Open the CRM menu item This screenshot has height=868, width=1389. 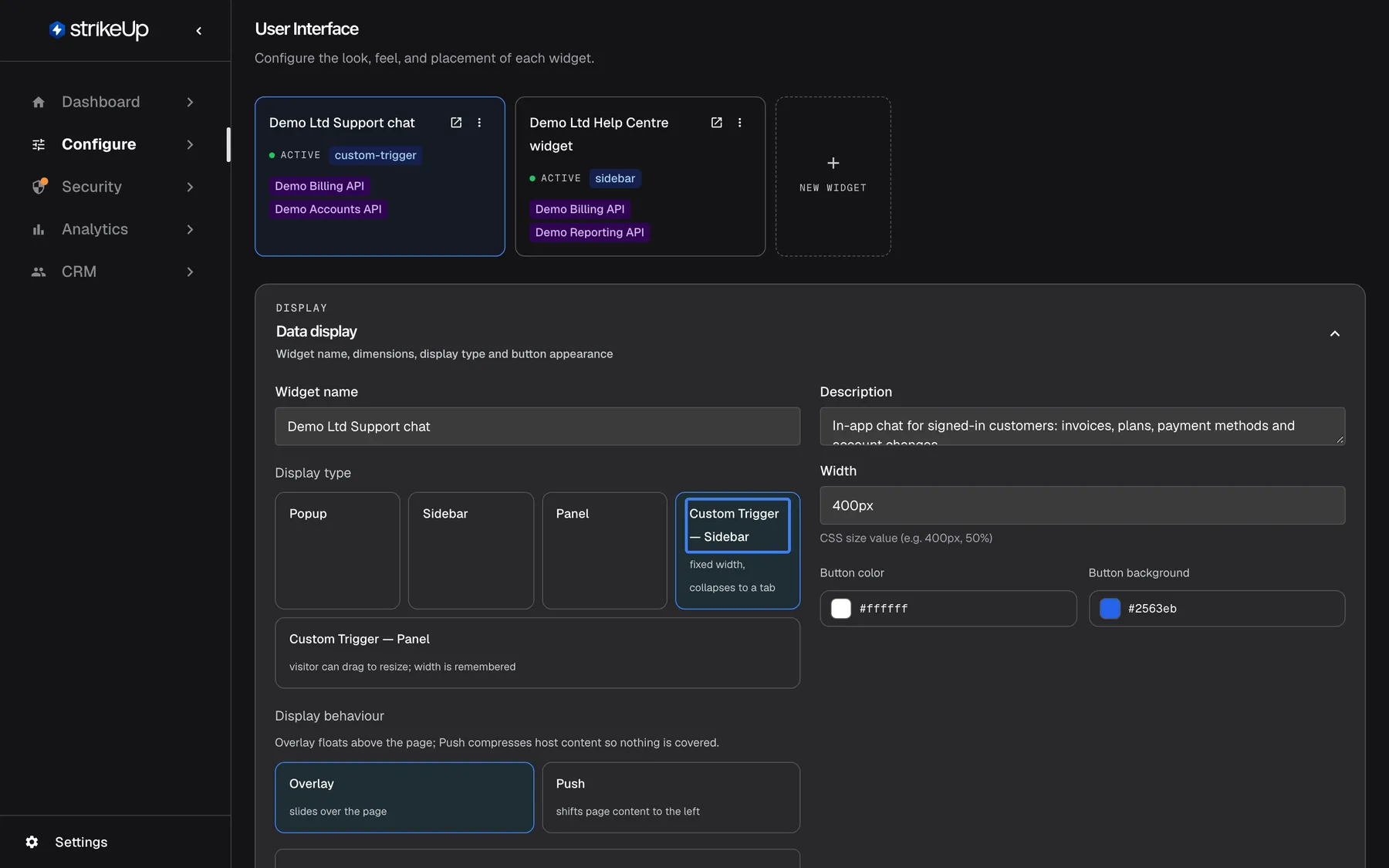113,272
